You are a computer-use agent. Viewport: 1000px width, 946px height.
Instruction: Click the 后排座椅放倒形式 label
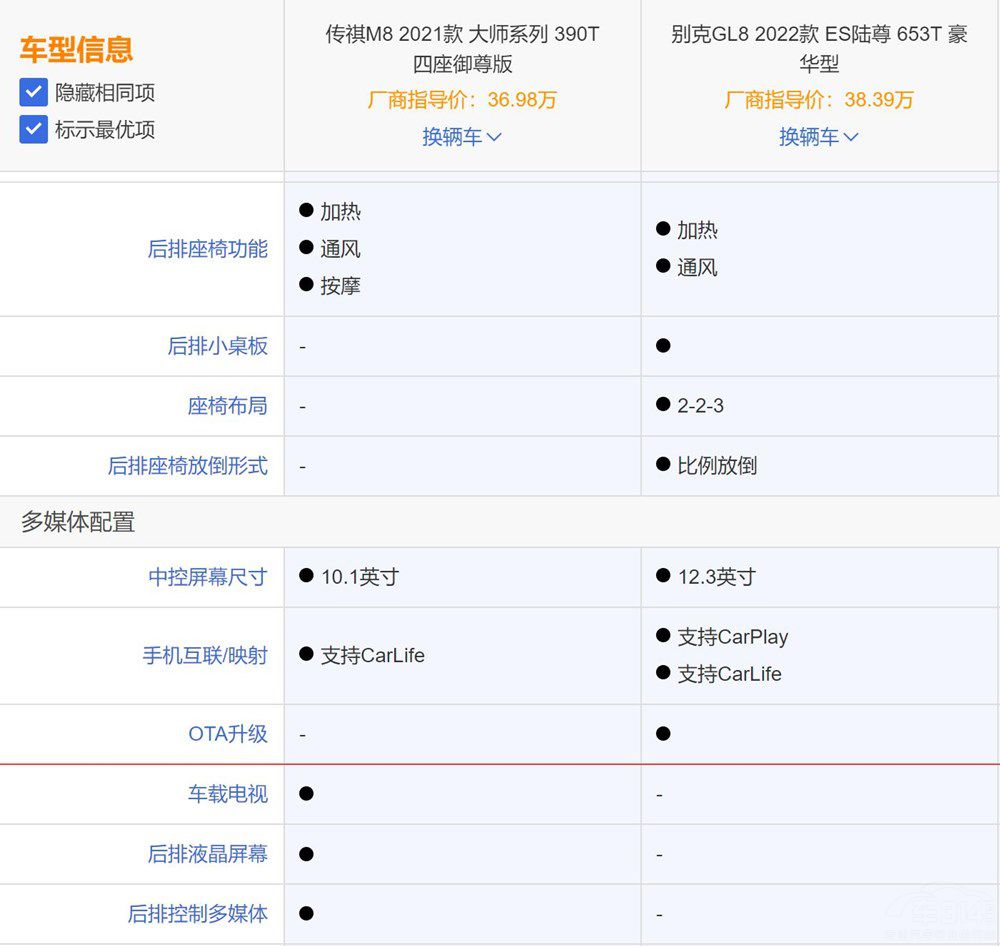(187, 466)
